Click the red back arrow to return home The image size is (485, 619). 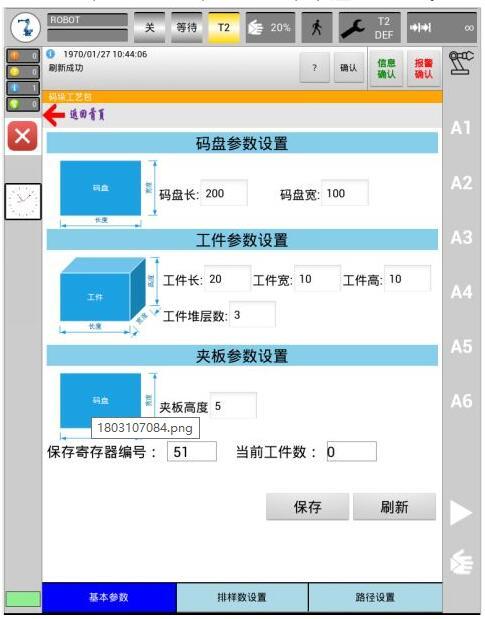pos(54,115)
